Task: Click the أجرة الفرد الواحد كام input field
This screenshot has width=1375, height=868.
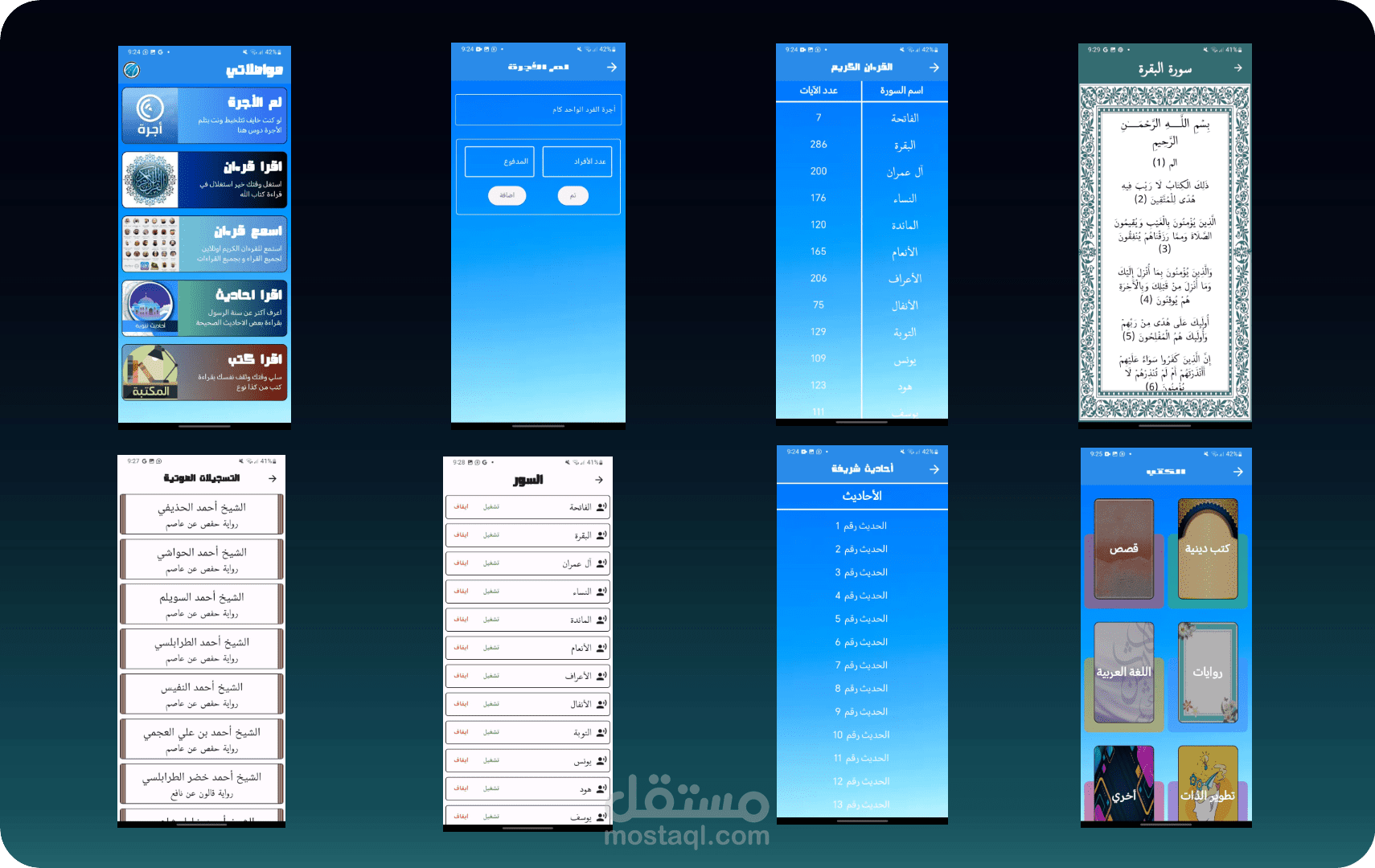Action: pyautogui.click(x=537, y=109)
